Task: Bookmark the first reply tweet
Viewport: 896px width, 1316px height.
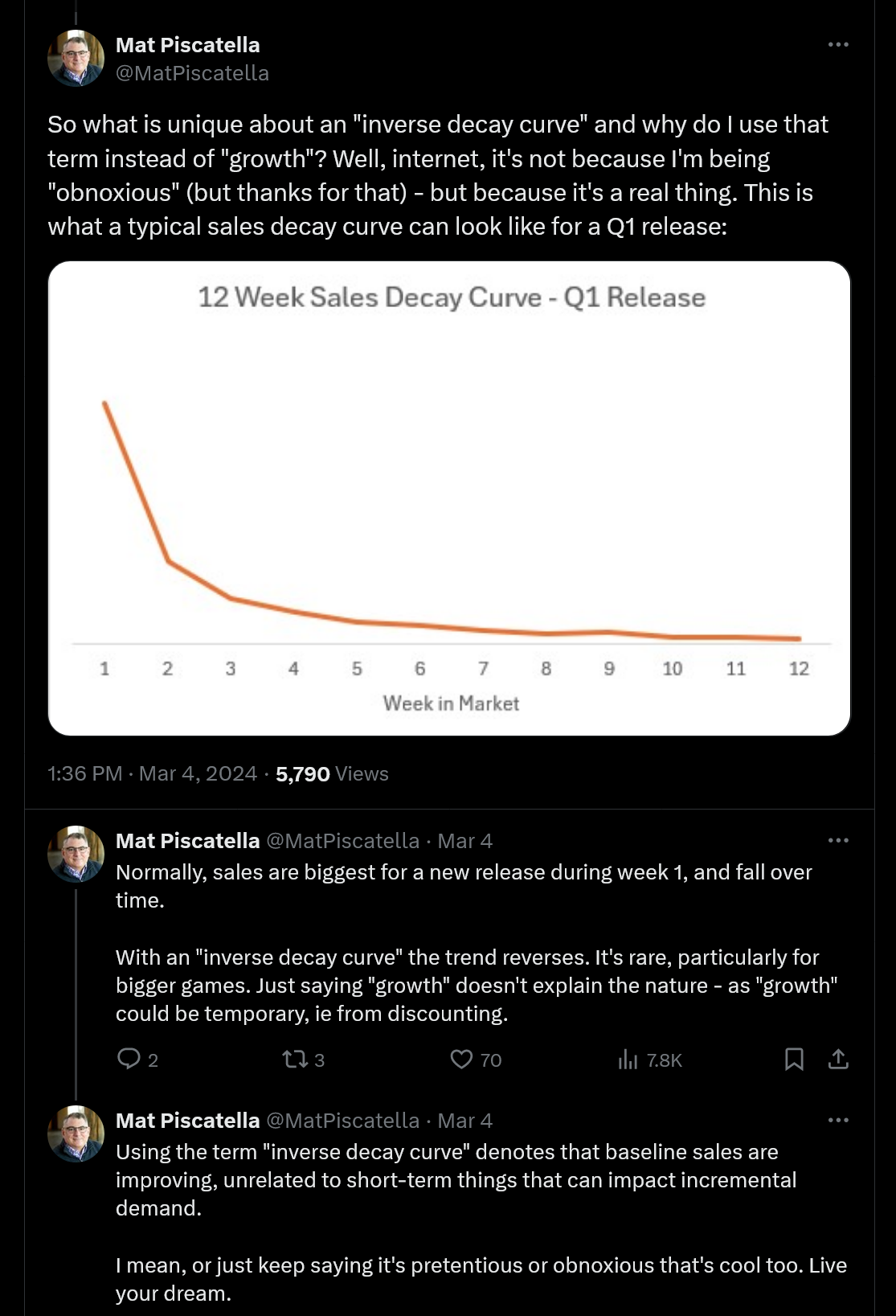Action: (x=794, y=1059)
